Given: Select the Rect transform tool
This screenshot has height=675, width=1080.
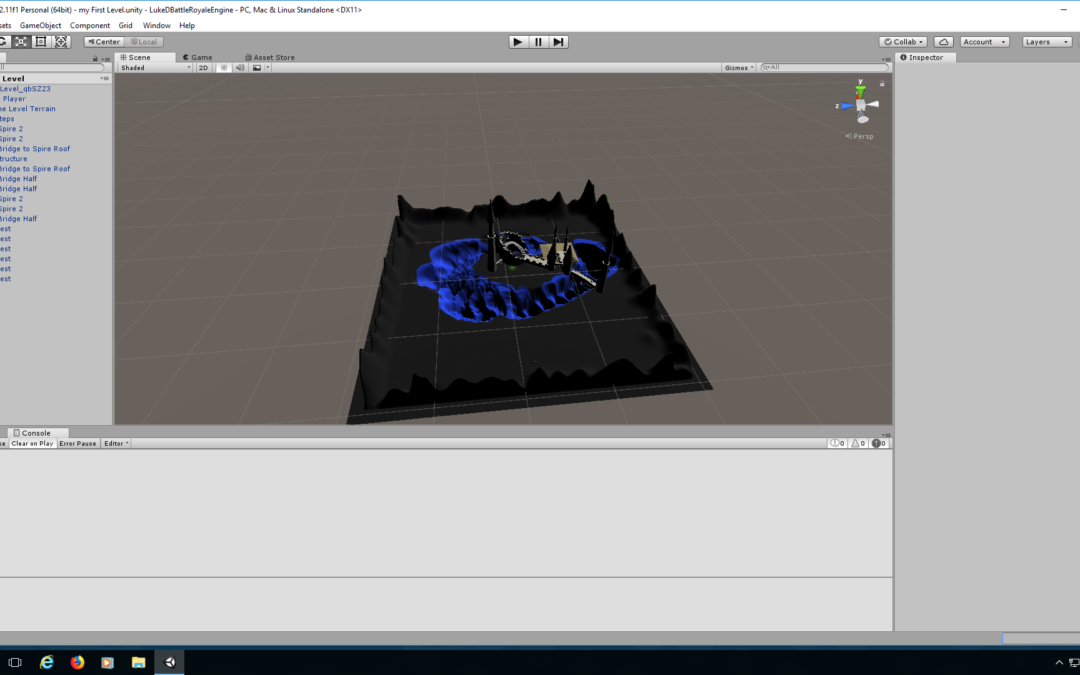Looking at the screenshot, I should (x=41, y=42).
